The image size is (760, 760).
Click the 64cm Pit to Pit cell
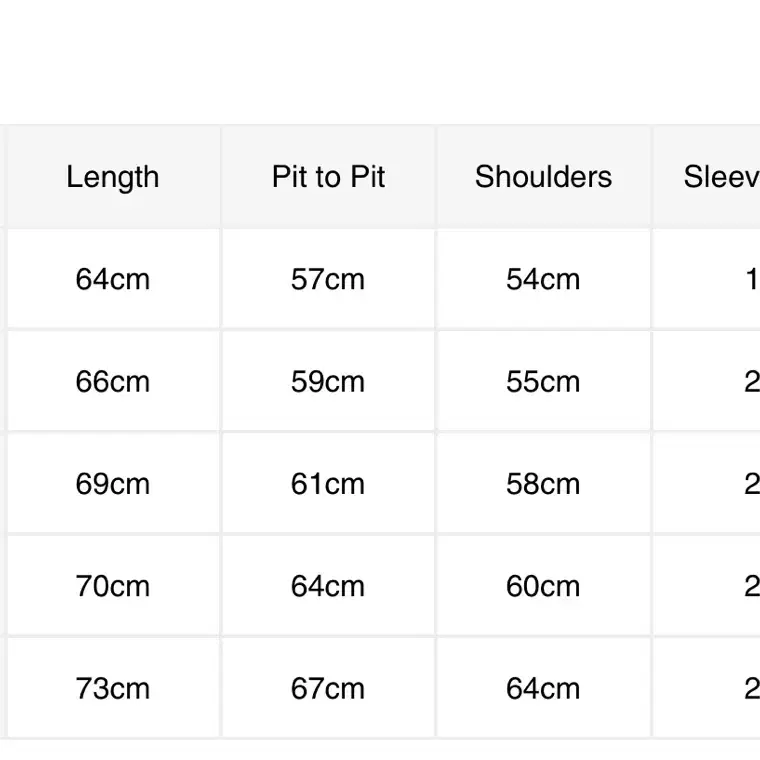[329, 586]
